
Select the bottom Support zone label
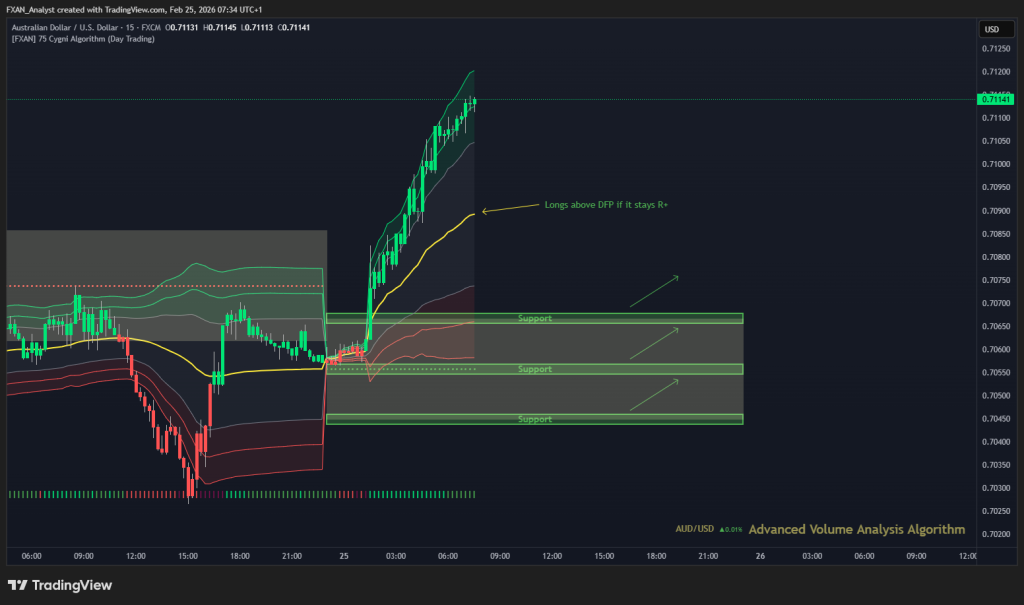point(534,419)
